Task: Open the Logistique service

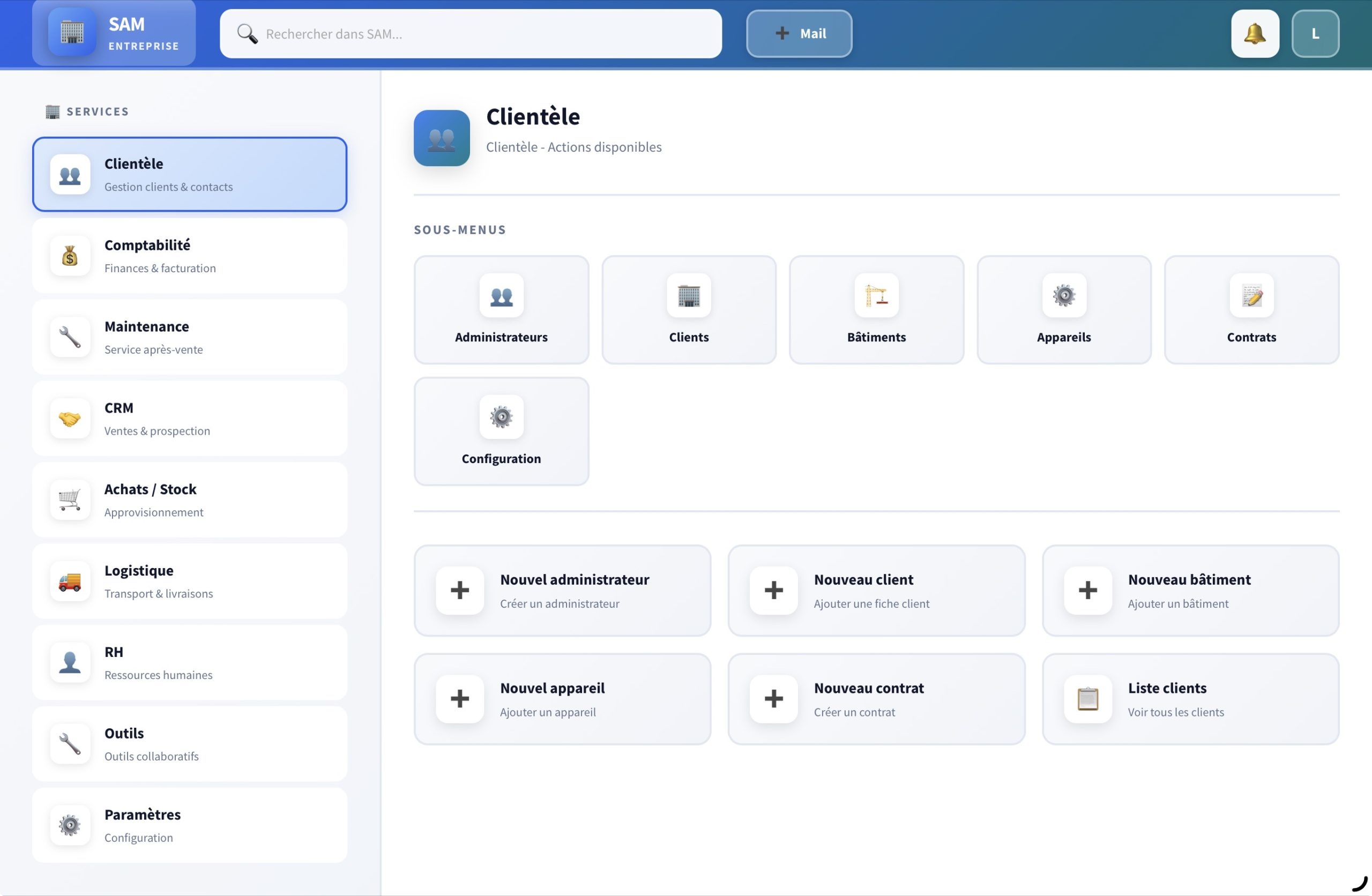Action: click(x=190, y=581)
